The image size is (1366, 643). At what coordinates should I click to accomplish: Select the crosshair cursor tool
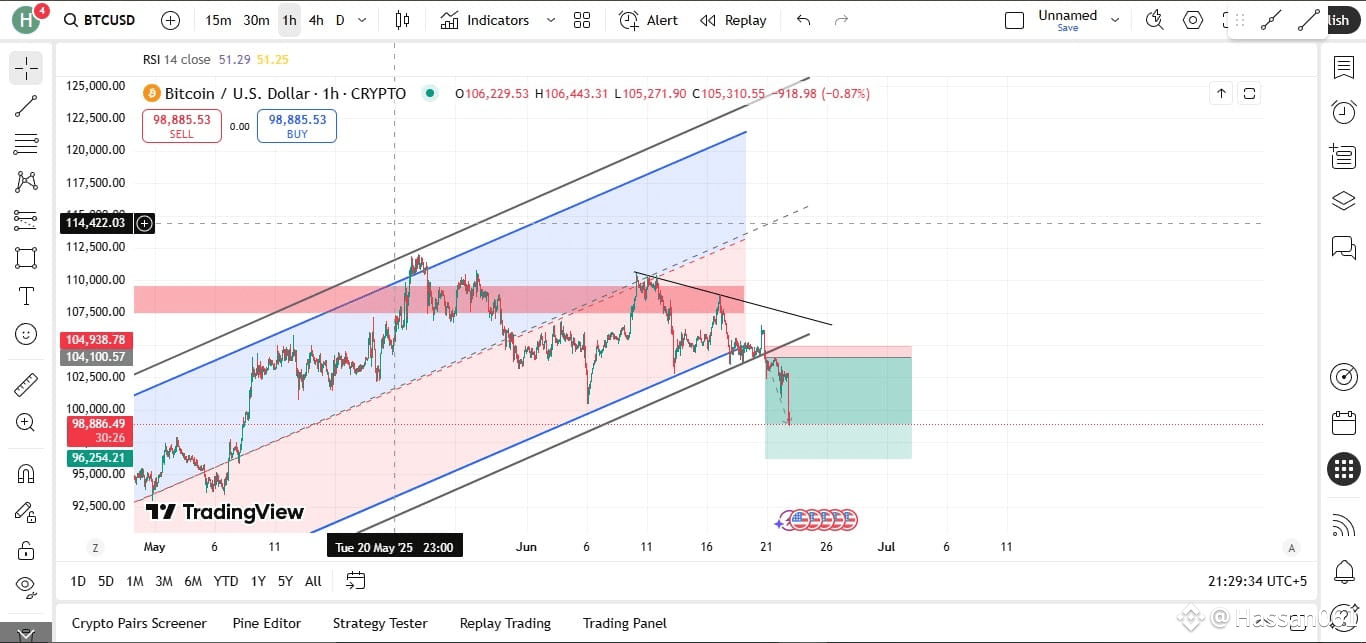pos(26,68)
